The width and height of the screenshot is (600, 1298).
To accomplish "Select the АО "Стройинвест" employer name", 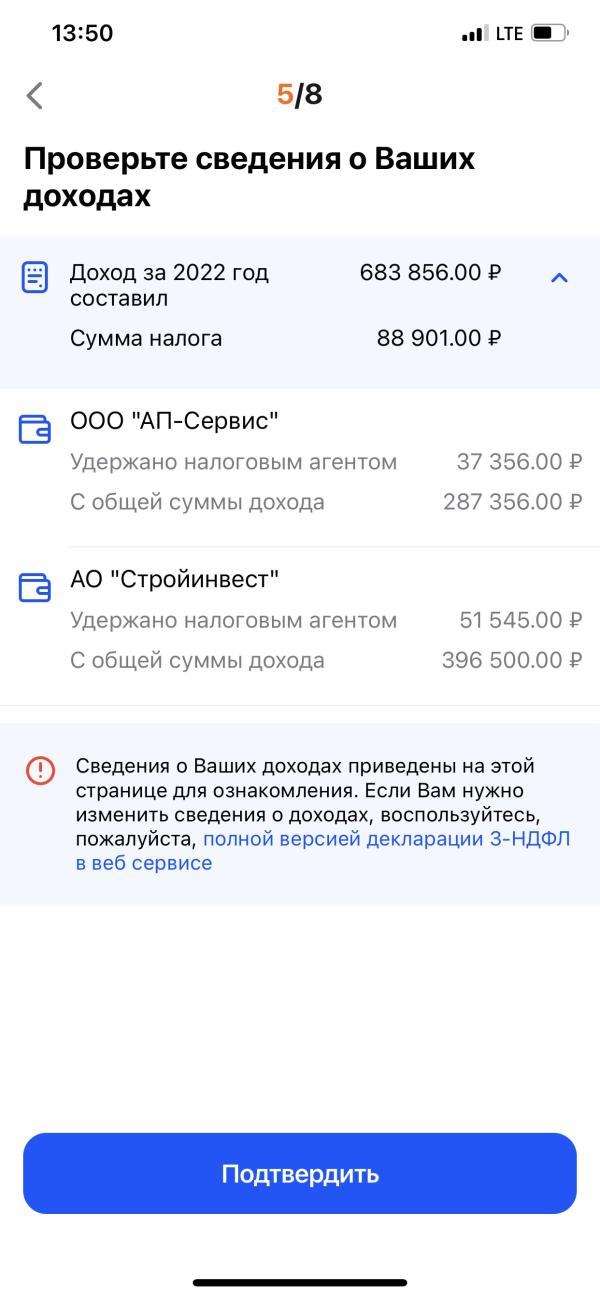I will click(175, 579).
